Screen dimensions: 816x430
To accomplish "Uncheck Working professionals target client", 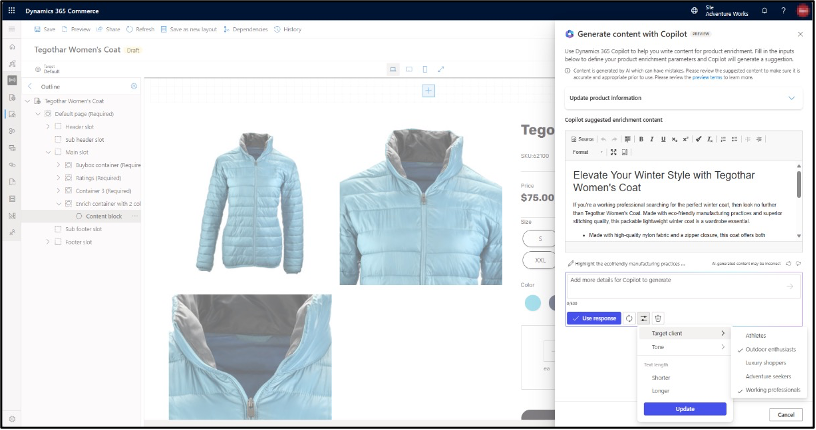I will [770, 390].
